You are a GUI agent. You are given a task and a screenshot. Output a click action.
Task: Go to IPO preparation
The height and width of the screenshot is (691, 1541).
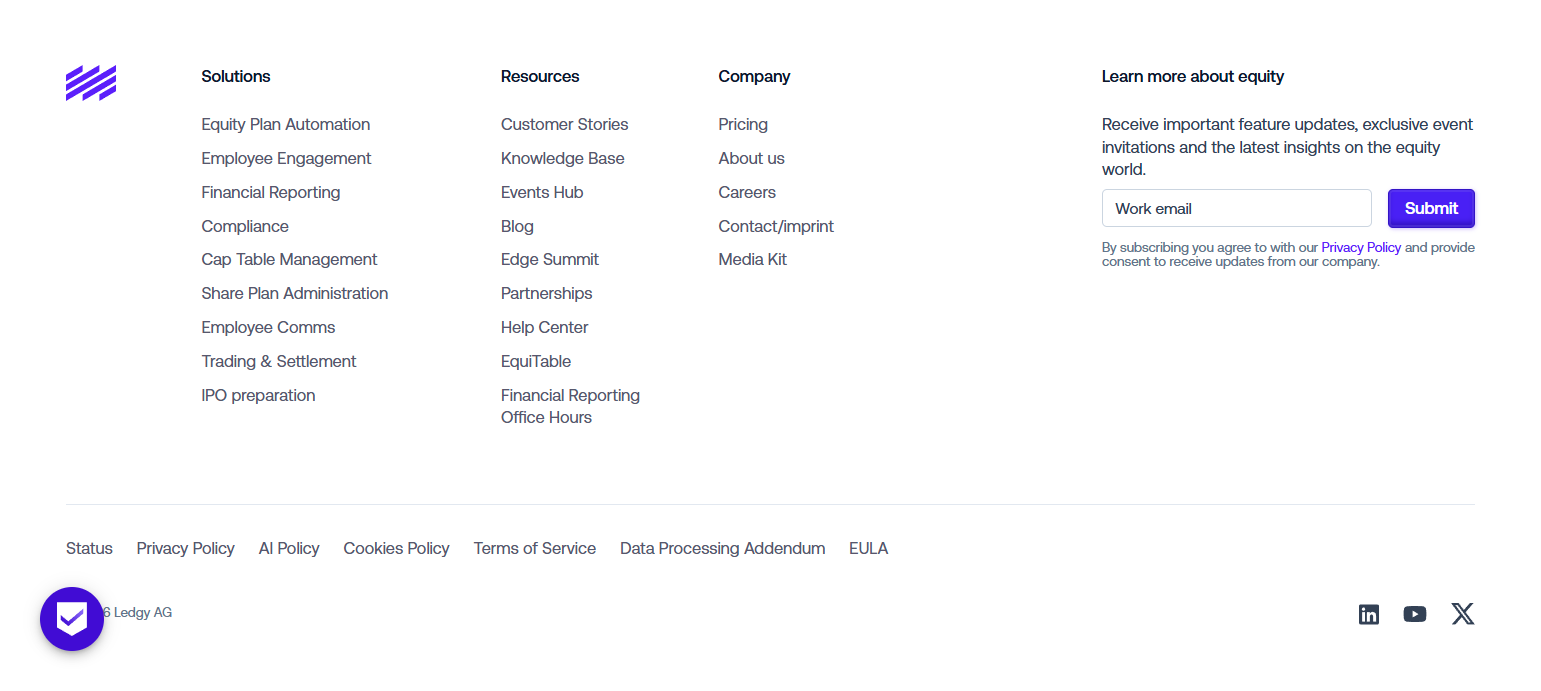258,395
